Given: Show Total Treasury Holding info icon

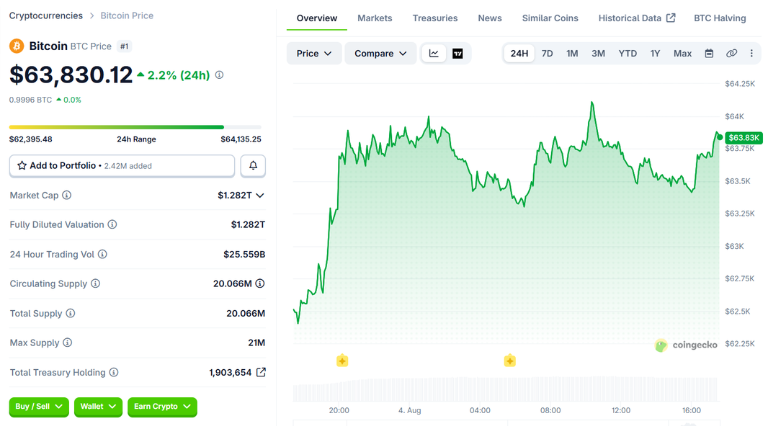Looking at the screenshot, I should tap(114, 372).
